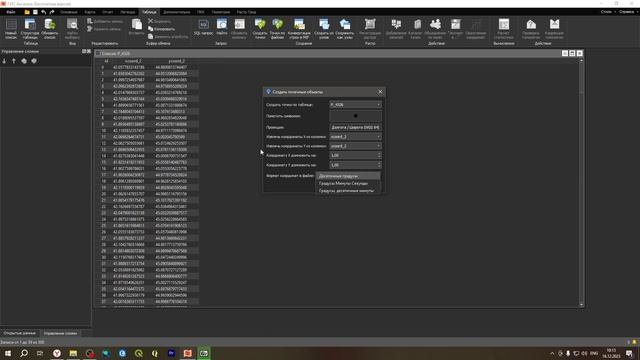Click projection field Долгота / Широта

pos(355,127)
